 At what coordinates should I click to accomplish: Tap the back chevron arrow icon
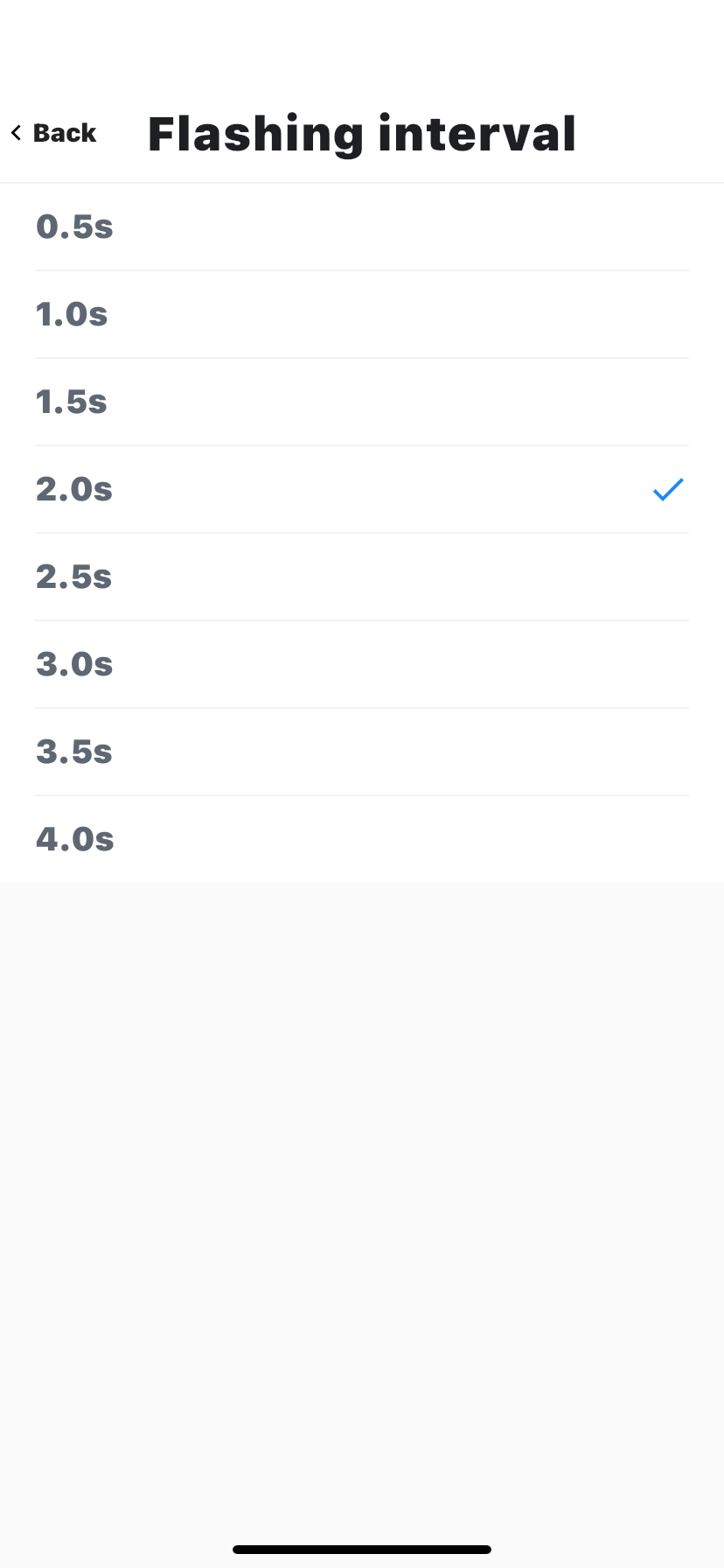tap(16, 133)
